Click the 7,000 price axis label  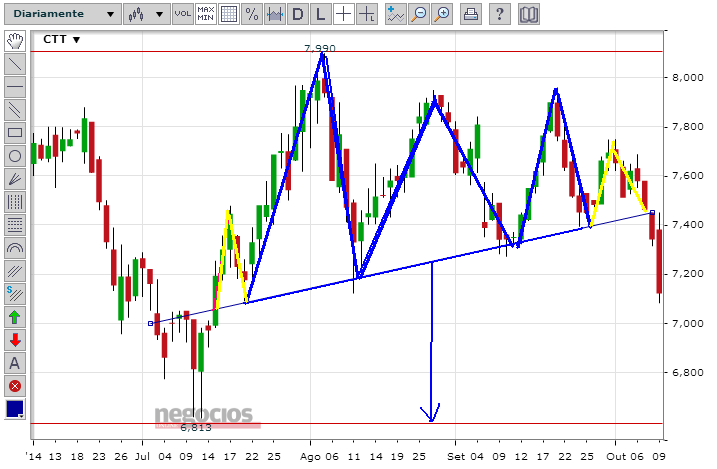pos(687,324)
